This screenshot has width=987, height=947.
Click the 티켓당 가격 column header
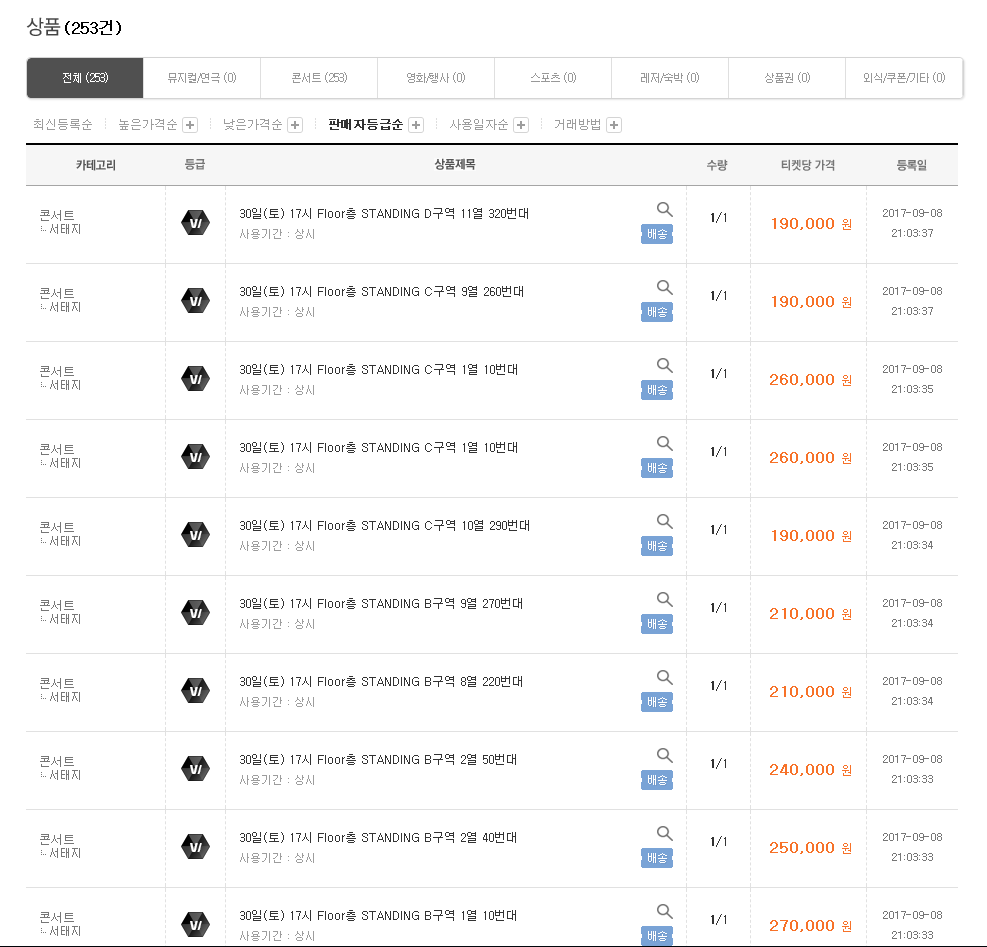[808, 165]
